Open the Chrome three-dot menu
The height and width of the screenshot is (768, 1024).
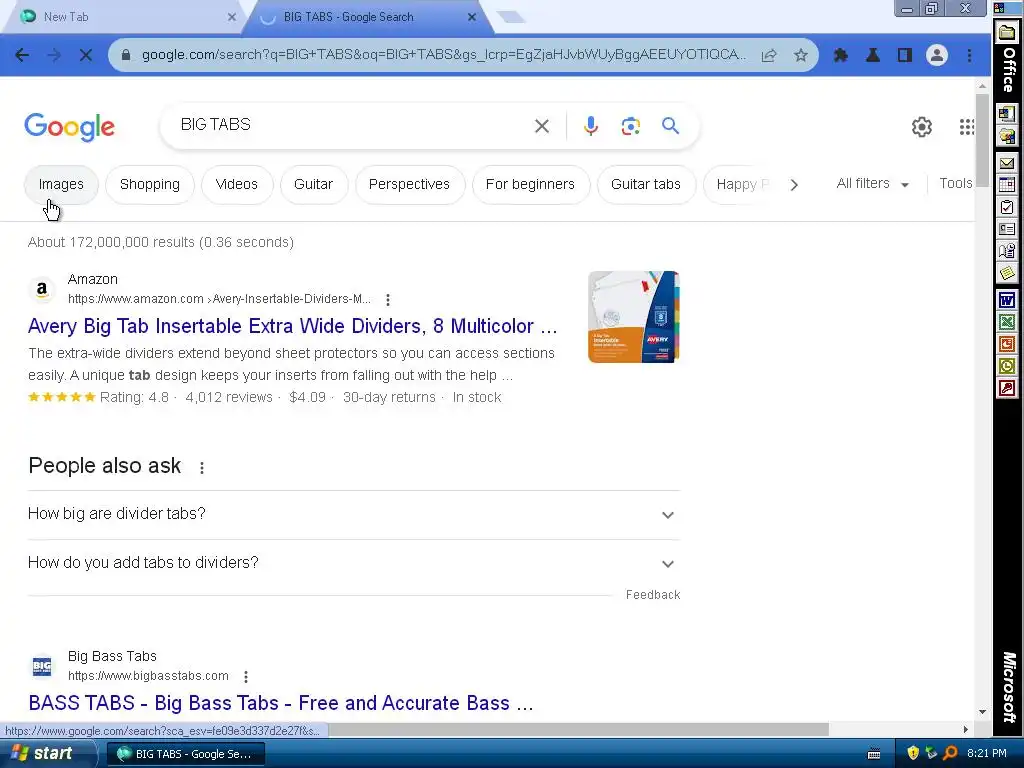(969, 56)
